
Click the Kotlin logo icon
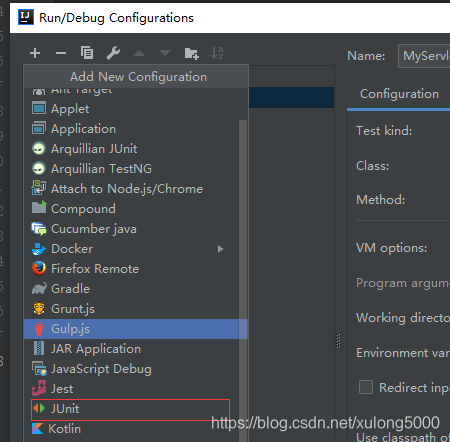tap(37, 429)
